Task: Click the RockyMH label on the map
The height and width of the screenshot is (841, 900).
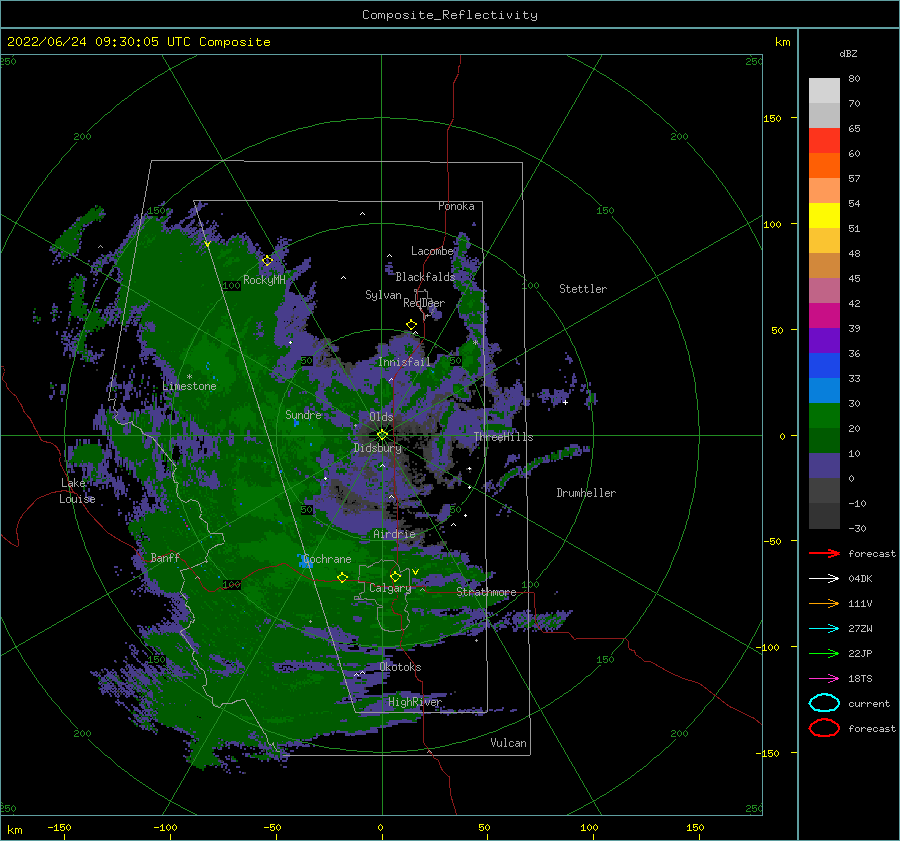Action: [x=264, y=280]
